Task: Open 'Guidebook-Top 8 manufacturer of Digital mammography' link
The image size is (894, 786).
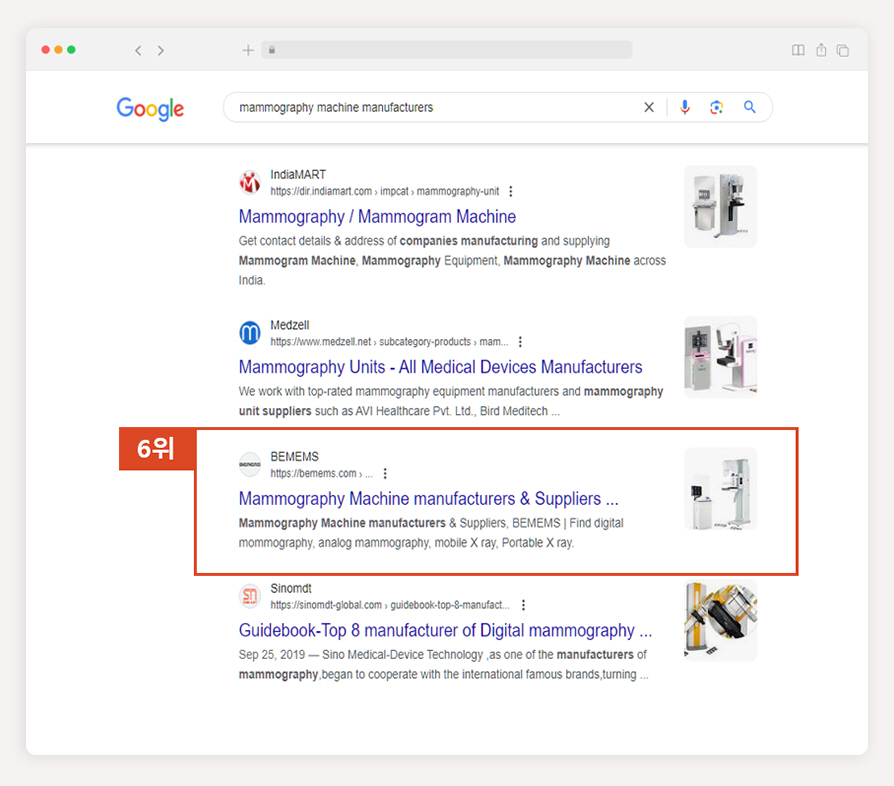Action: [x=445, y=630]
